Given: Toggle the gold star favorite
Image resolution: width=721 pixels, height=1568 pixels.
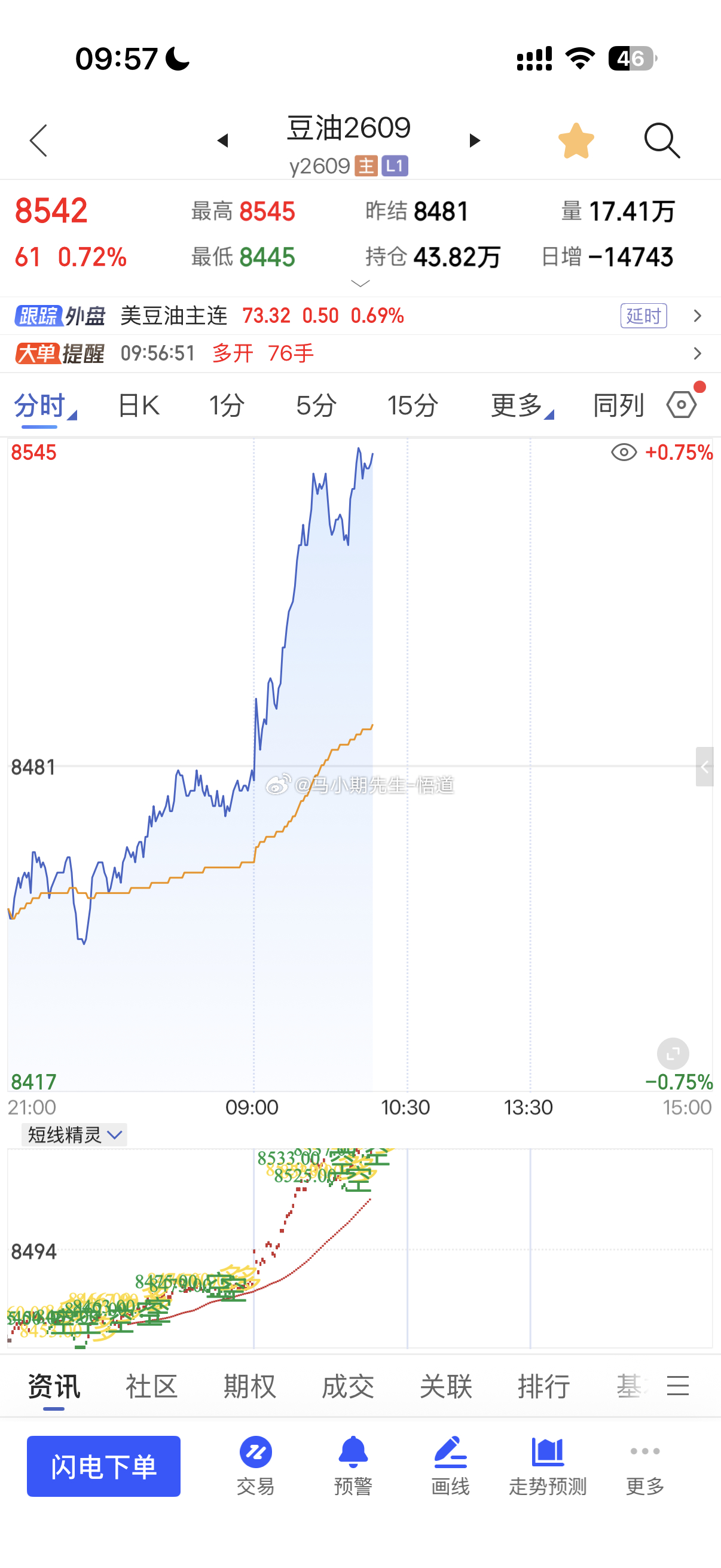Looking at the screenshot, I should tap(576, 141).
